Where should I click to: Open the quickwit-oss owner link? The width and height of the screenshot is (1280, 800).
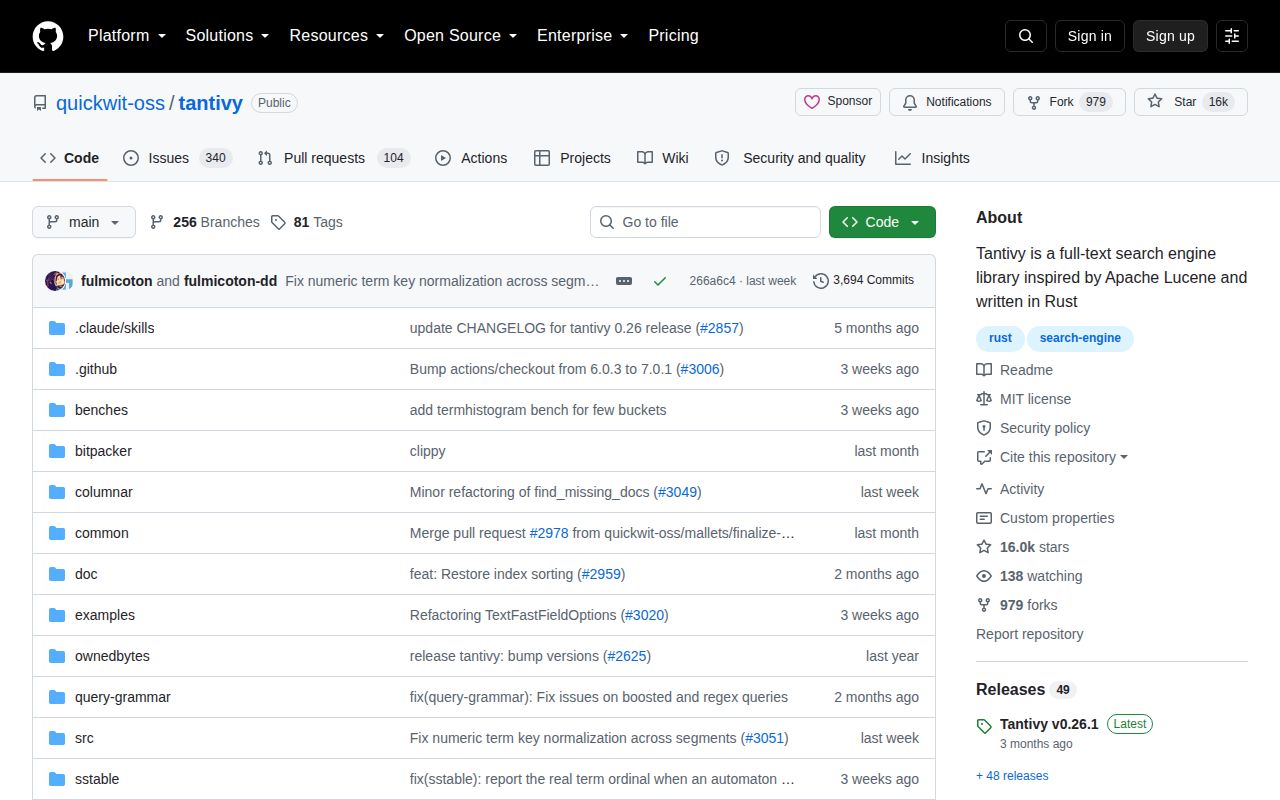coord(110,103)
